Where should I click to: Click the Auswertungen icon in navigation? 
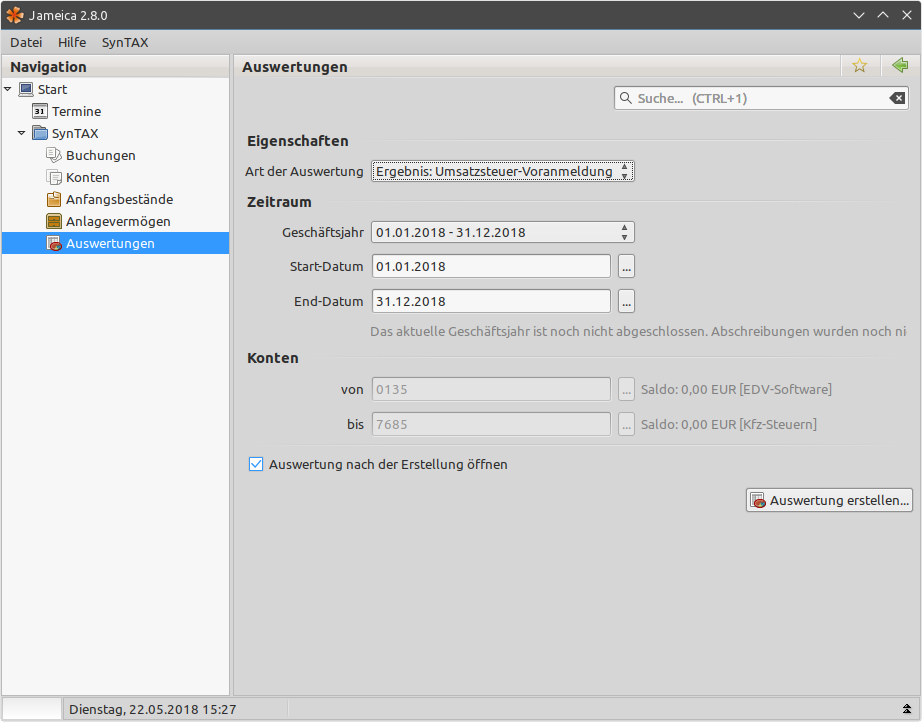[54, 243]
